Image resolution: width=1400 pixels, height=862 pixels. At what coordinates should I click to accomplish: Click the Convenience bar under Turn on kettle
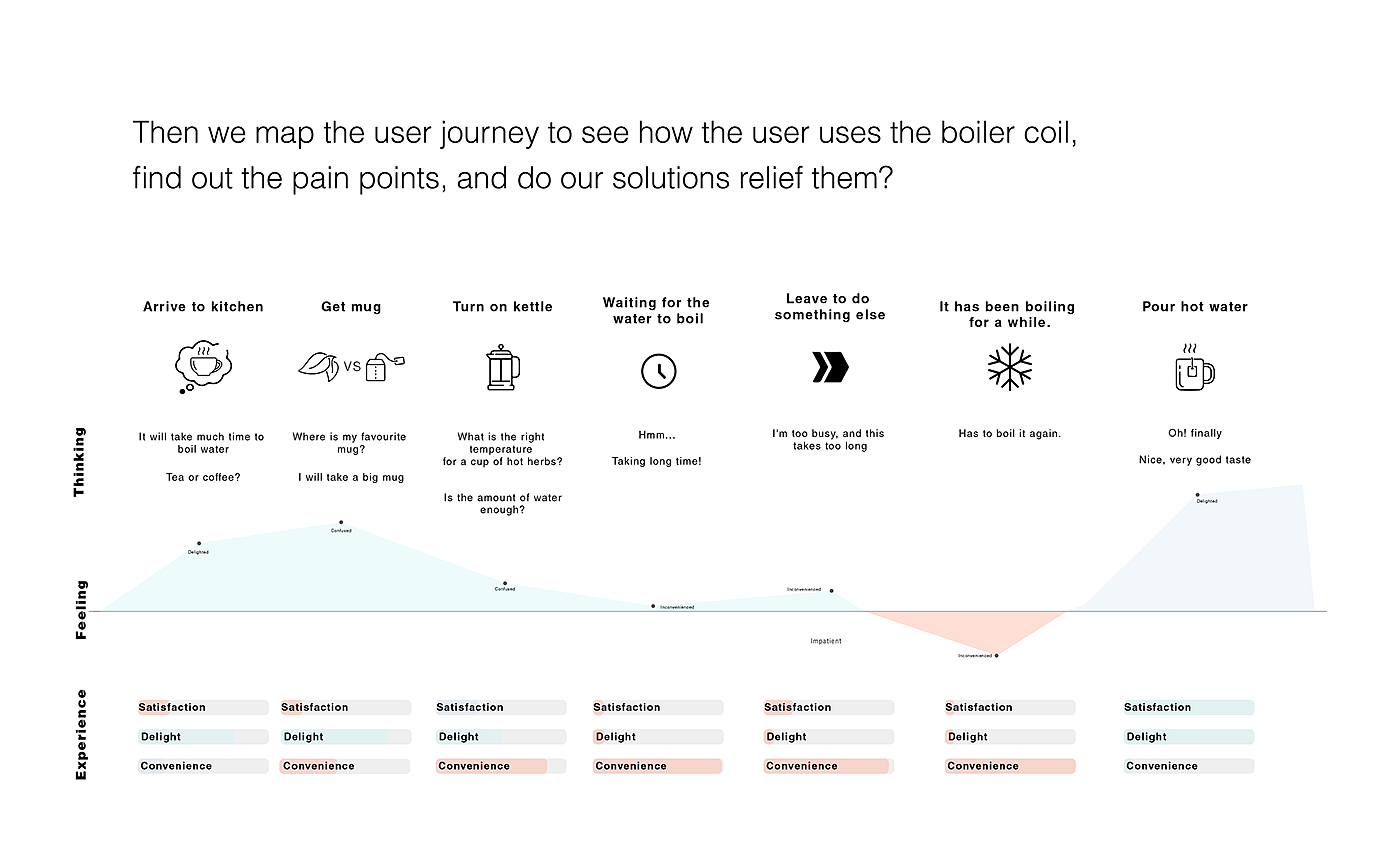(x=501, y=766)
